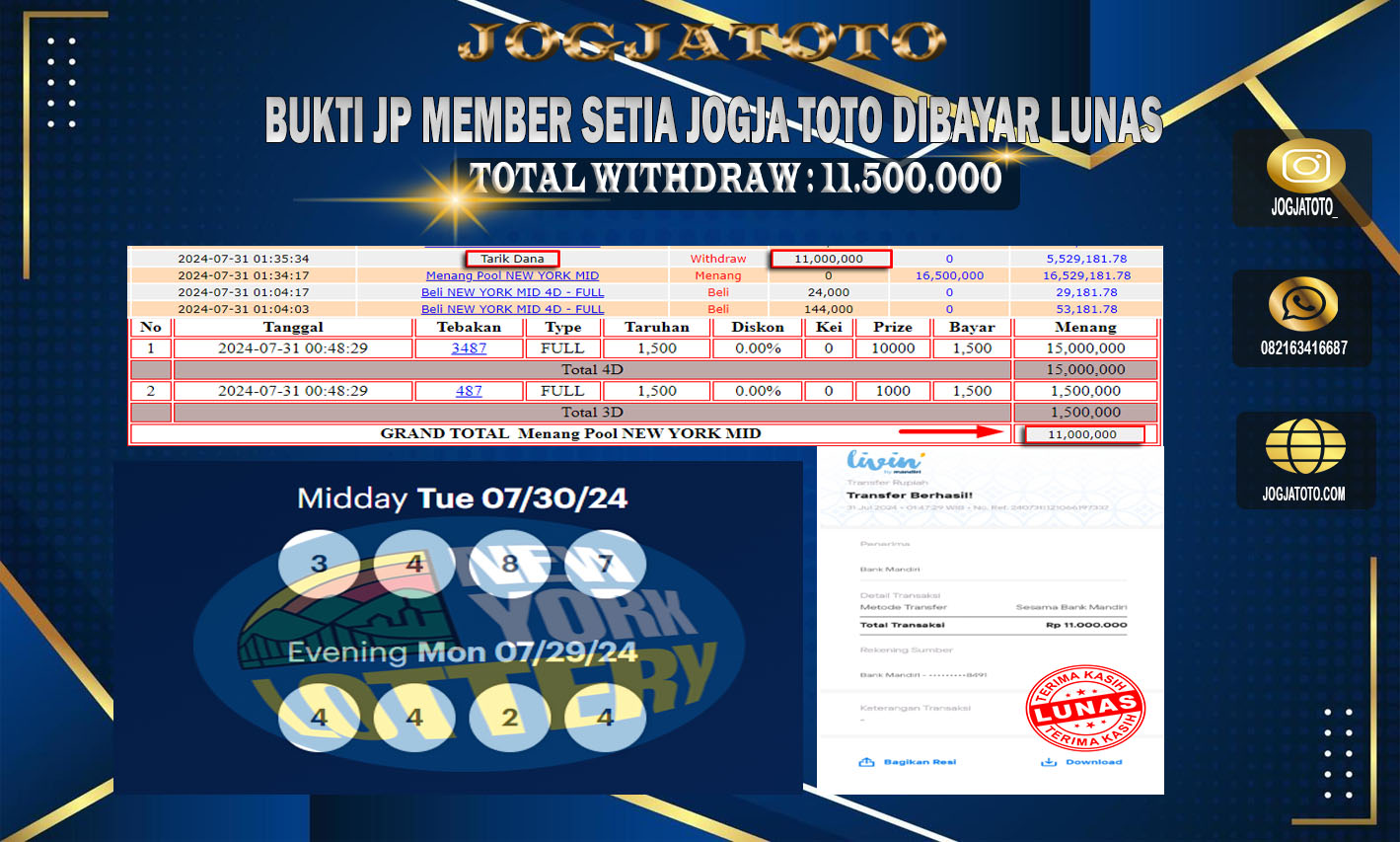Click the Tanggal column header

(293, 327)
